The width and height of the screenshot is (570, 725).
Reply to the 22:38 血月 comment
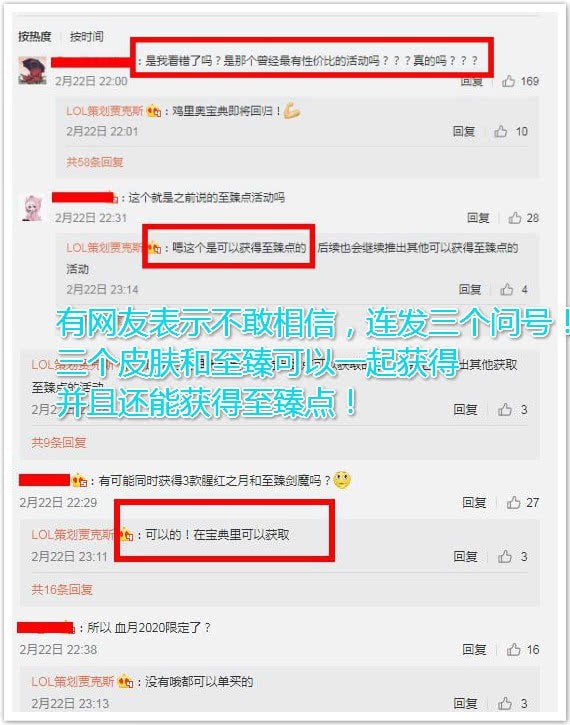point(474,650)
